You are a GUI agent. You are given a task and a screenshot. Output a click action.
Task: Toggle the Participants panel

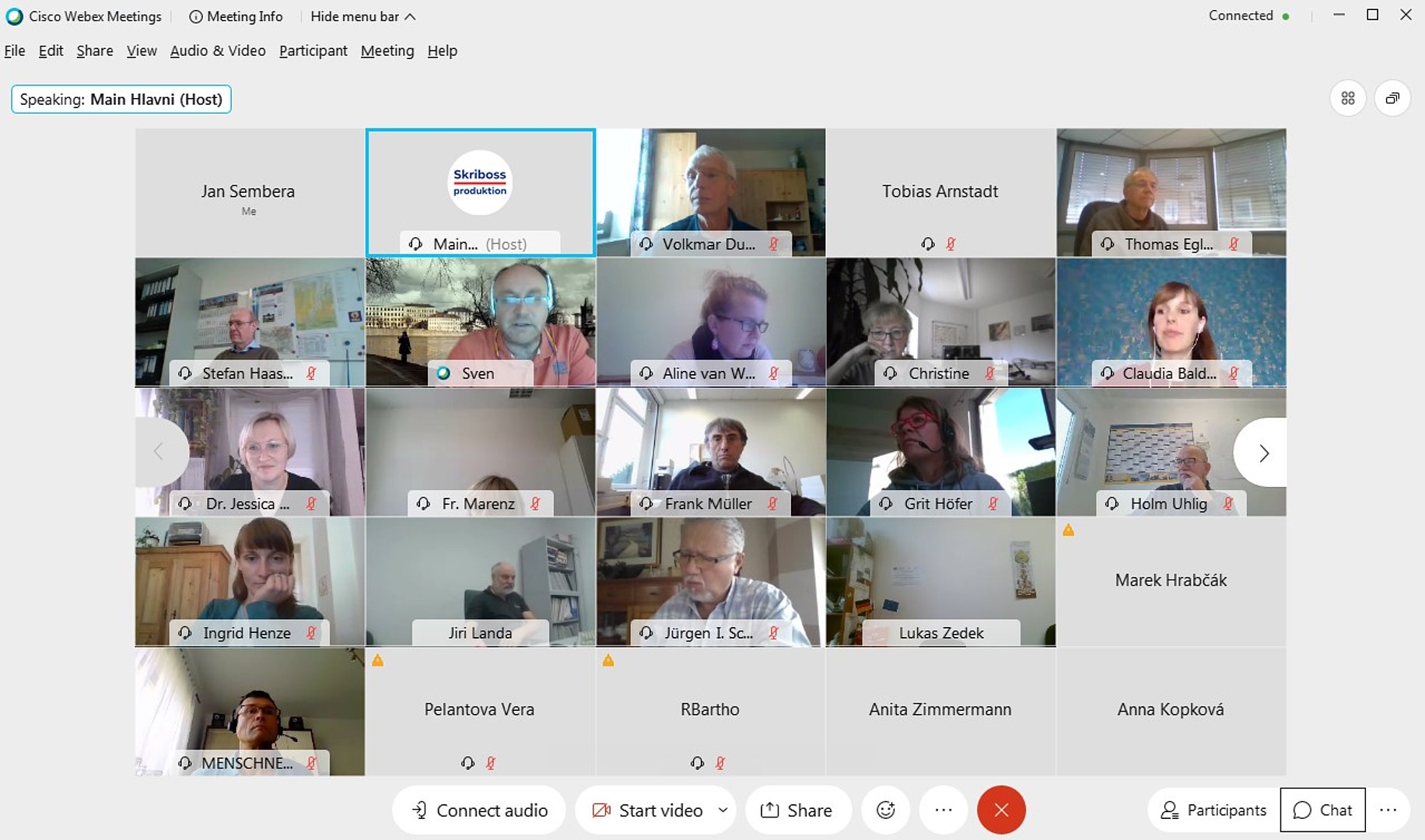1213,810
